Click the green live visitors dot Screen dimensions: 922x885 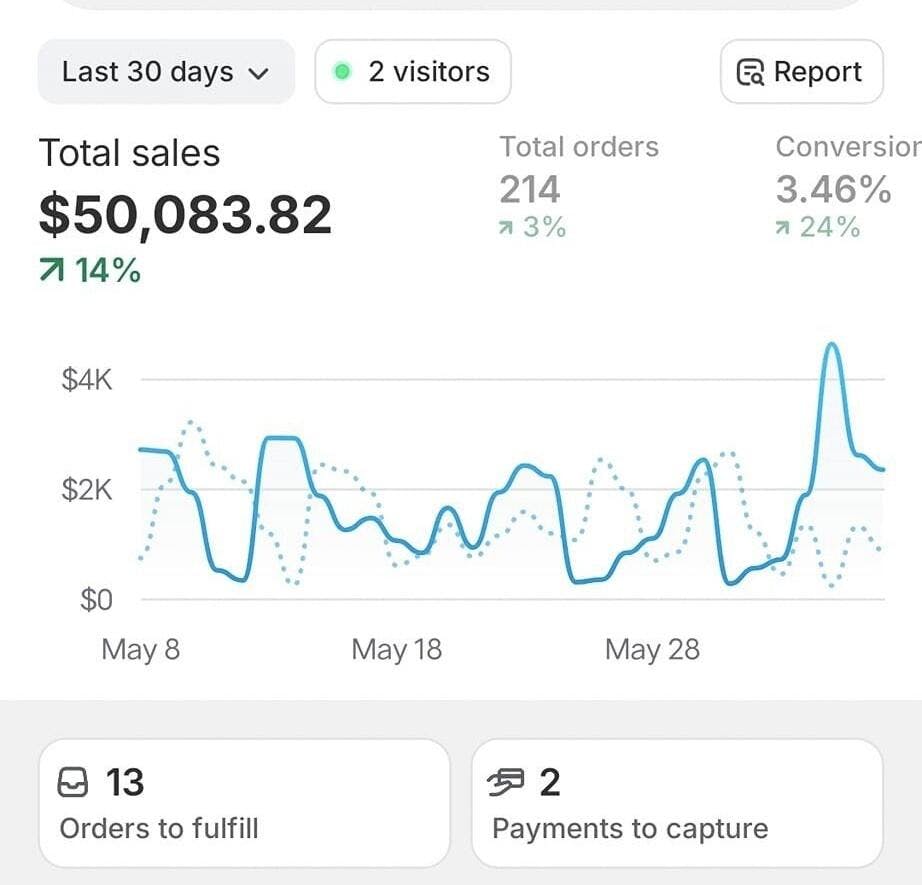coord(343,72)
